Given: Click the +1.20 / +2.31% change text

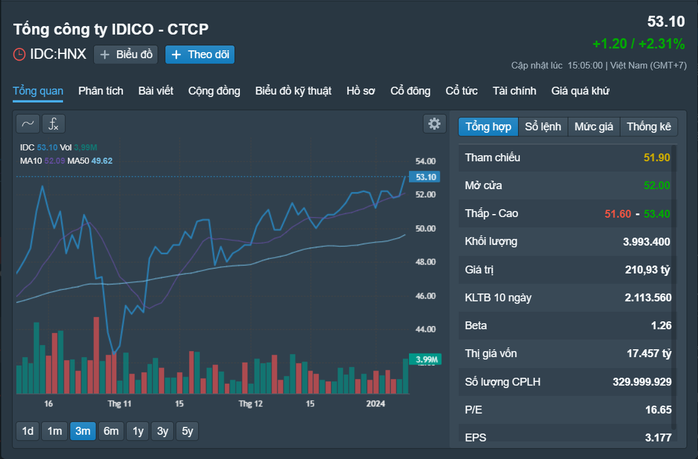Looking at the screenshot, I should click(x=639, y=44).
